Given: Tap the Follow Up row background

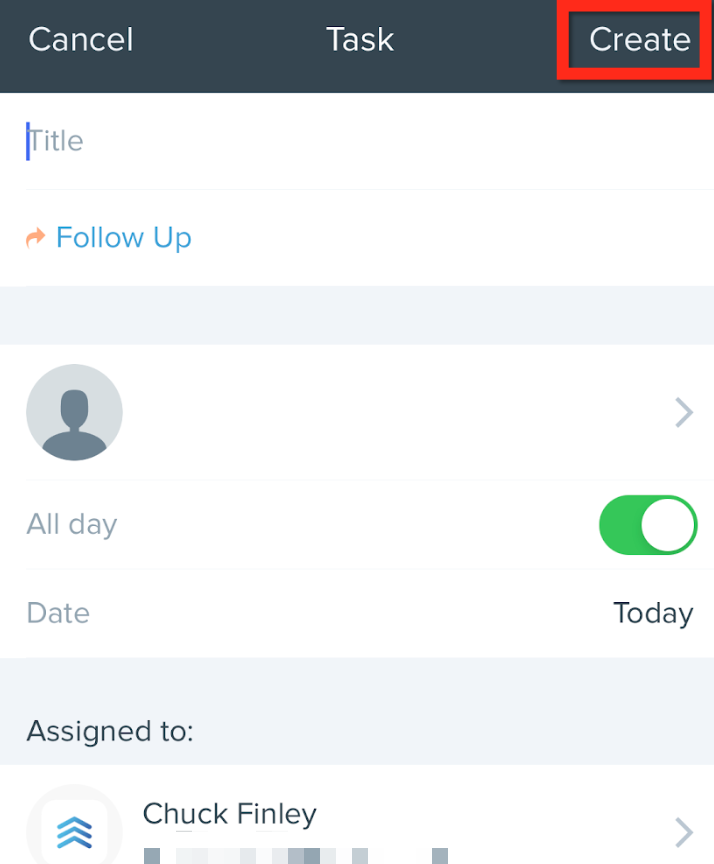Looking at the screenshot, I should [357, 237].
